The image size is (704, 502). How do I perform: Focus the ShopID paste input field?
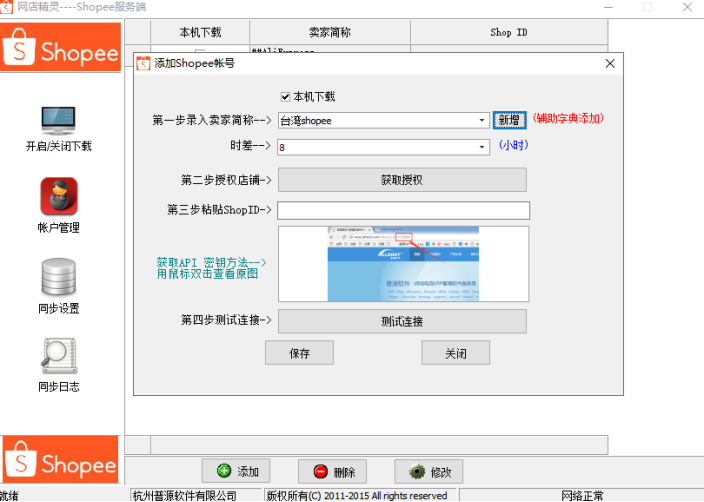[403, 211]
